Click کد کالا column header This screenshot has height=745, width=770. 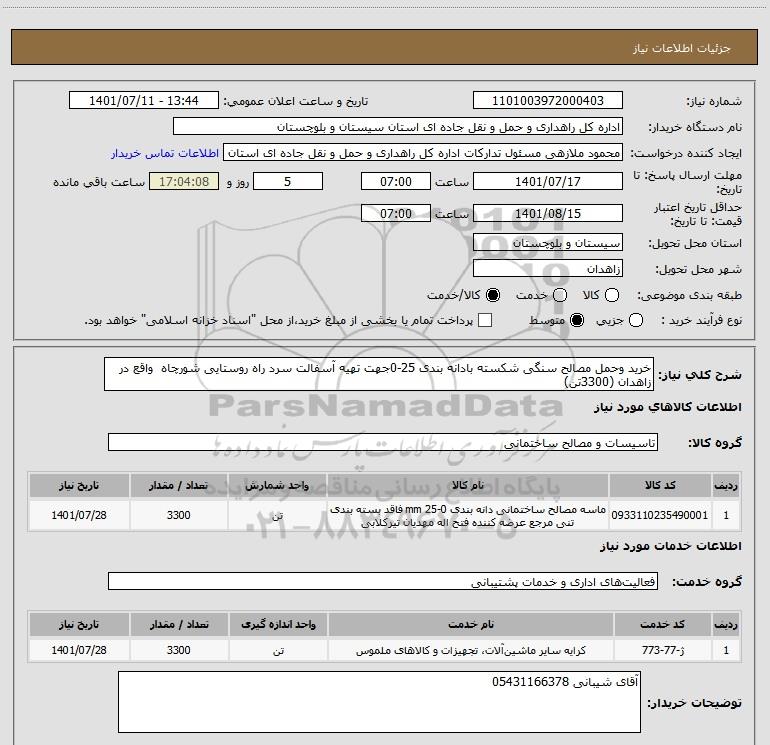pyautogui.click(x=660, y=485)
